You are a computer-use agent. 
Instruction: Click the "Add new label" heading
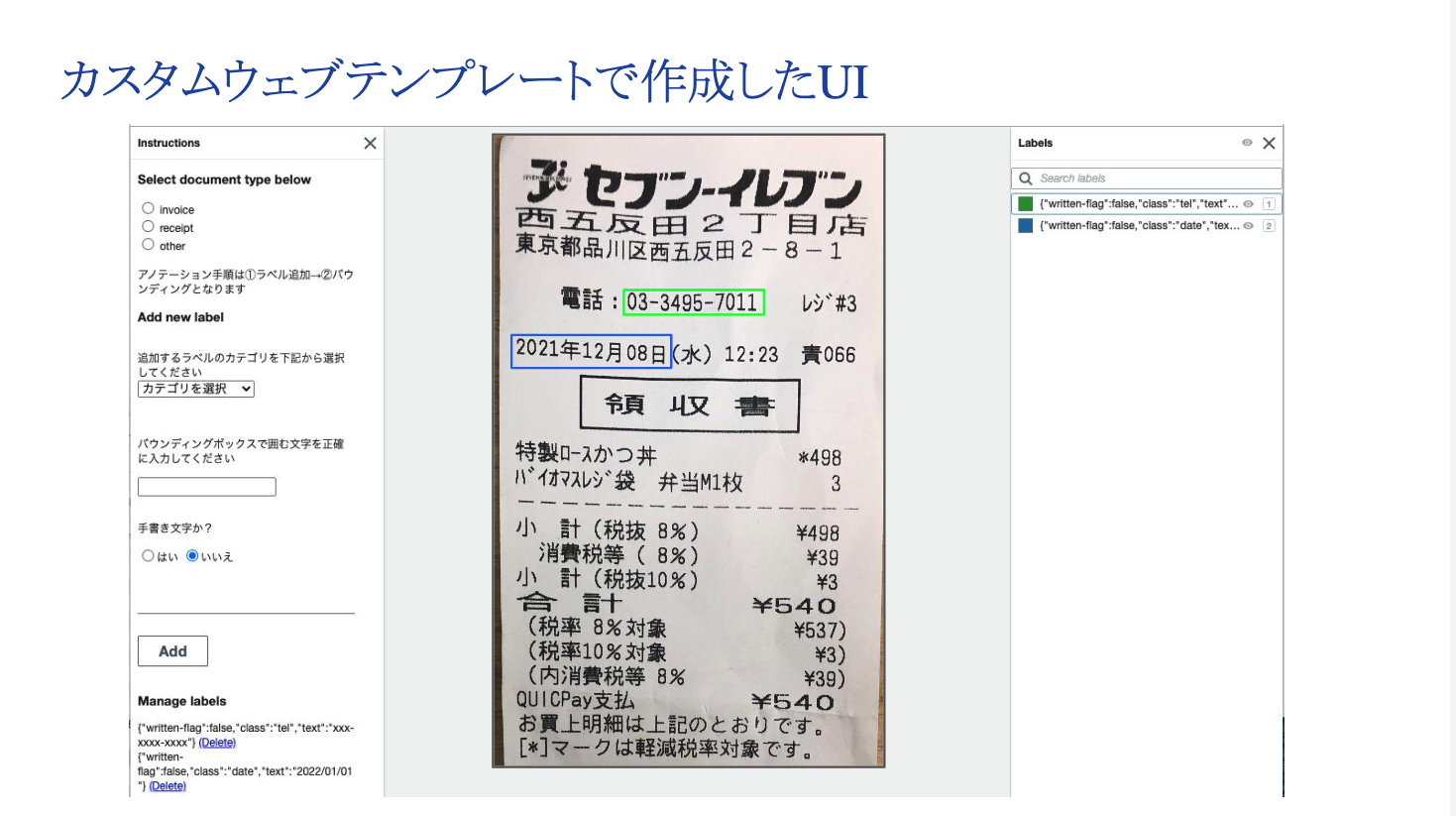pos(180,317)
